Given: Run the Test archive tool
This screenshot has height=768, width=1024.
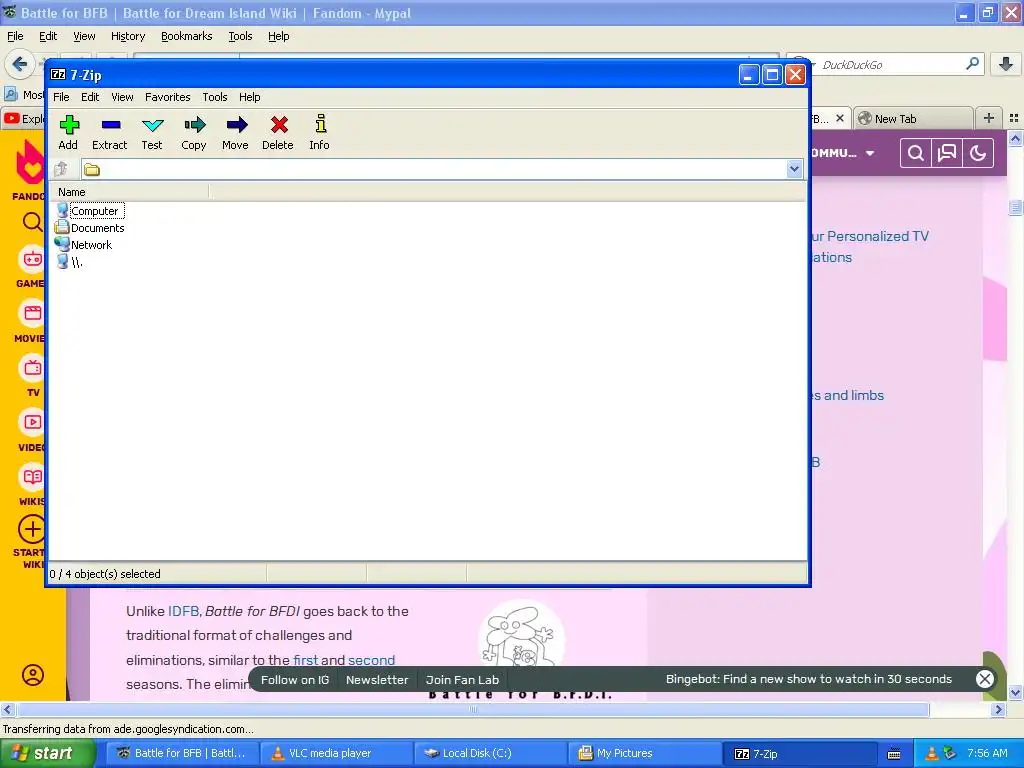Looking at the screenshot, I should coord(152,133).
